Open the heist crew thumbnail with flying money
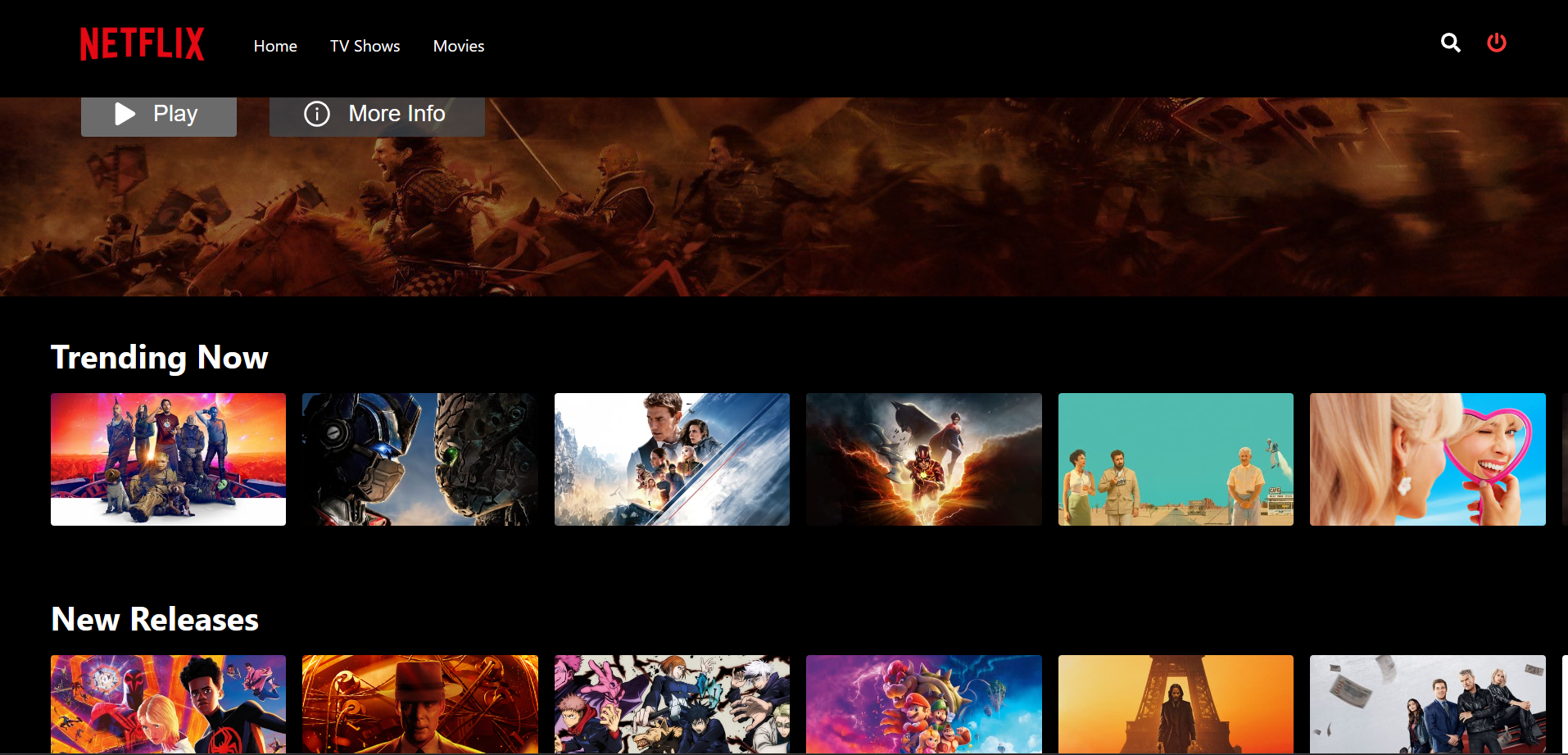1568x755 pixels. (1428, 704)
